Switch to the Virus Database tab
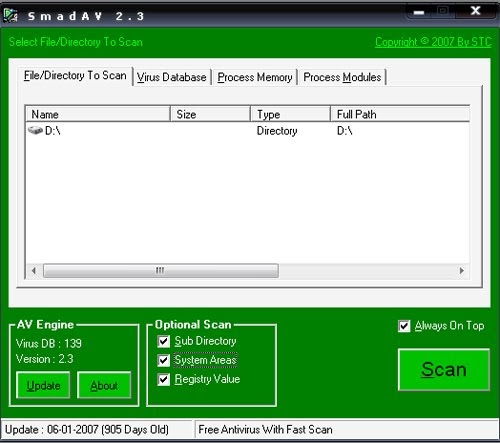Screen dimensions: 500x443 click(172, 77)
